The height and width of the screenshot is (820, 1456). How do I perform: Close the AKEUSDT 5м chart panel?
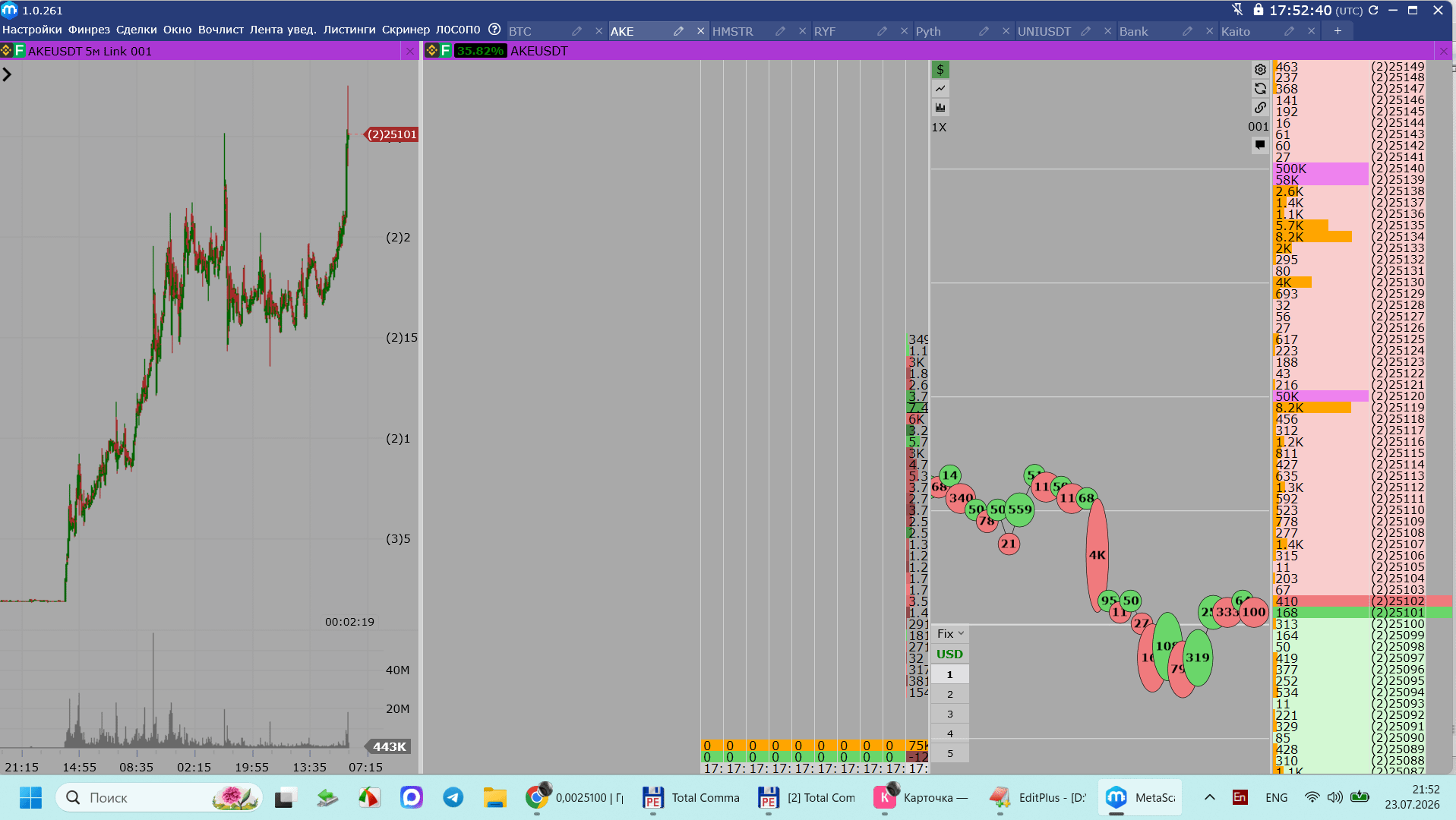point(410,51)
